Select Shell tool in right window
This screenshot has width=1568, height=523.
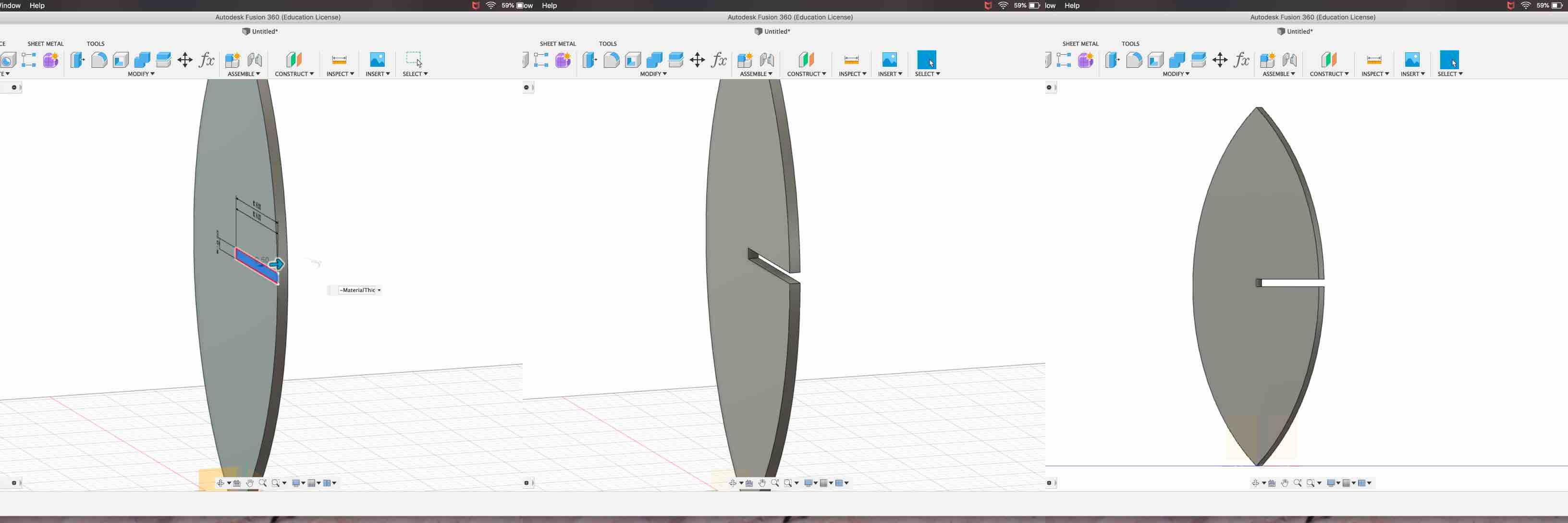coord(1155,60)
